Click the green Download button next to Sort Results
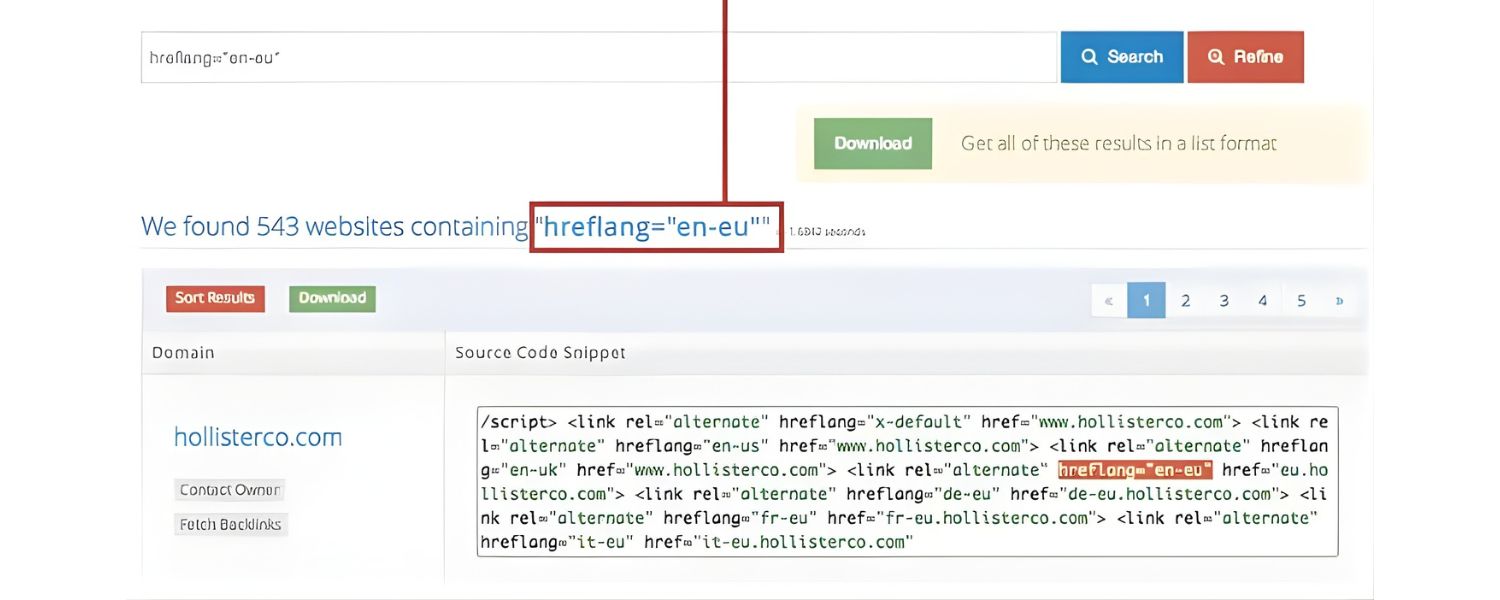 tap(332, 298)
